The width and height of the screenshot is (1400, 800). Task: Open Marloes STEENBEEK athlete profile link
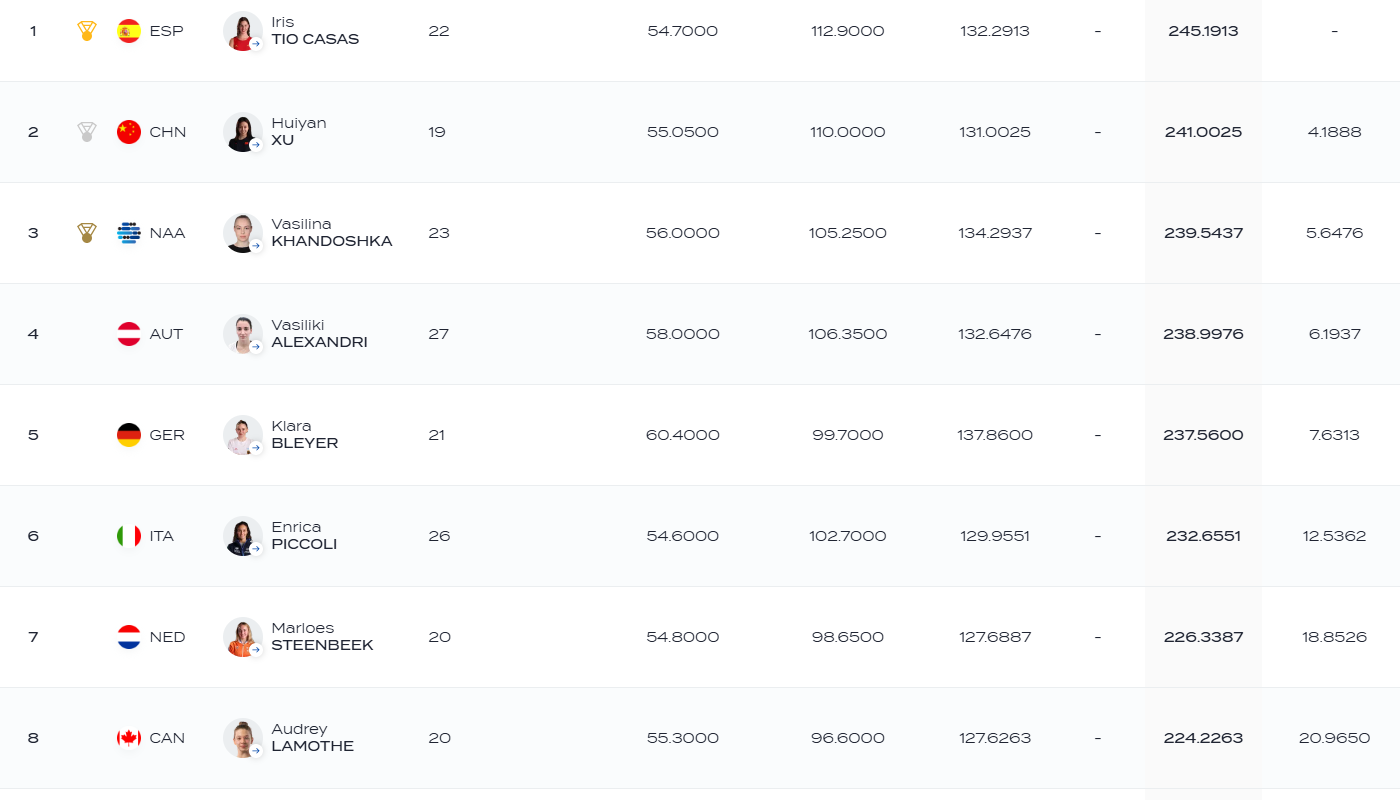pos(322,637)
